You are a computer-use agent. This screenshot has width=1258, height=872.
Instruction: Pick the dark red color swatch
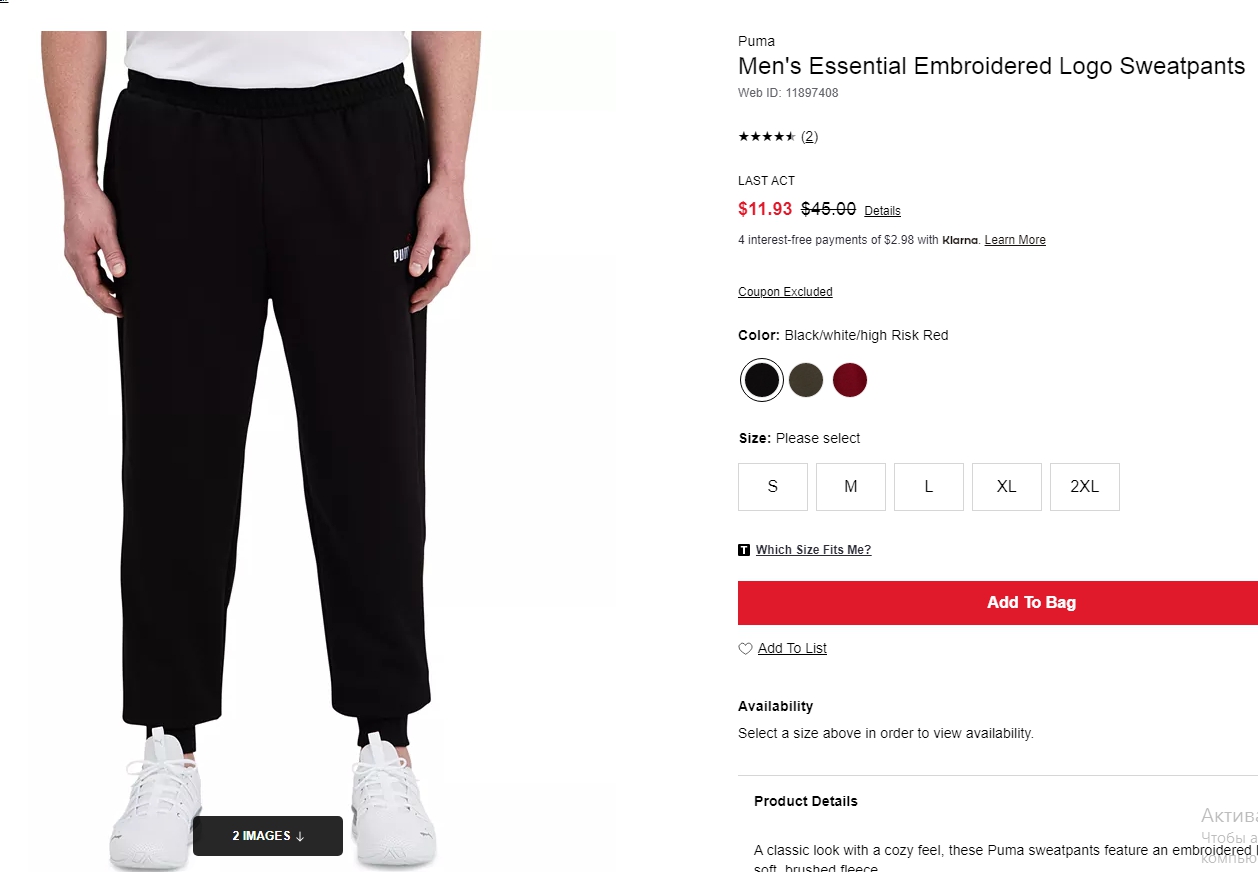click(850, 380)
